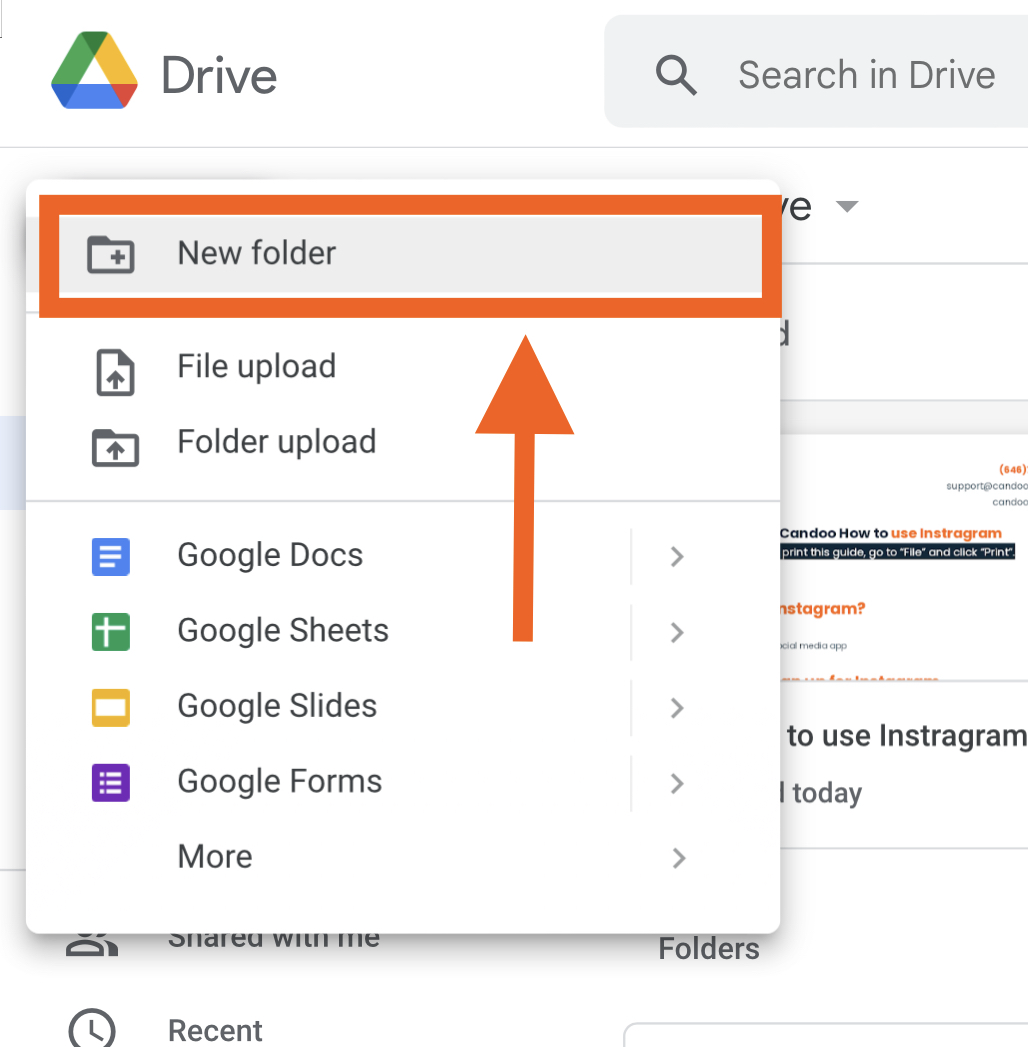This screenshot has width=1028, height=1047.
Task: Click the green Google Sheets icon
Action: click(x=111, y=632)
